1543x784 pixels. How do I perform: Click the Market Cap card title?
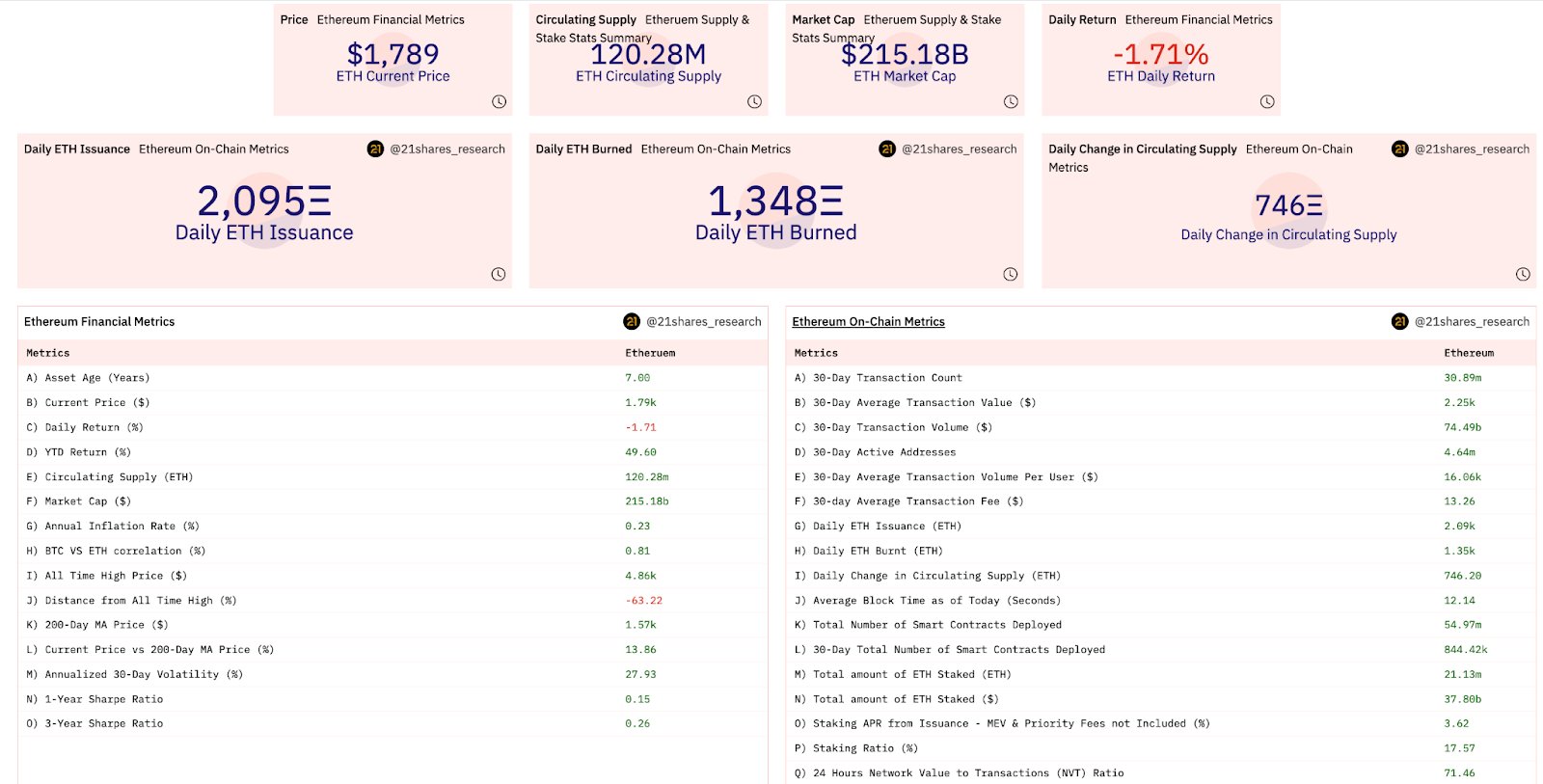tap(823, 20)
